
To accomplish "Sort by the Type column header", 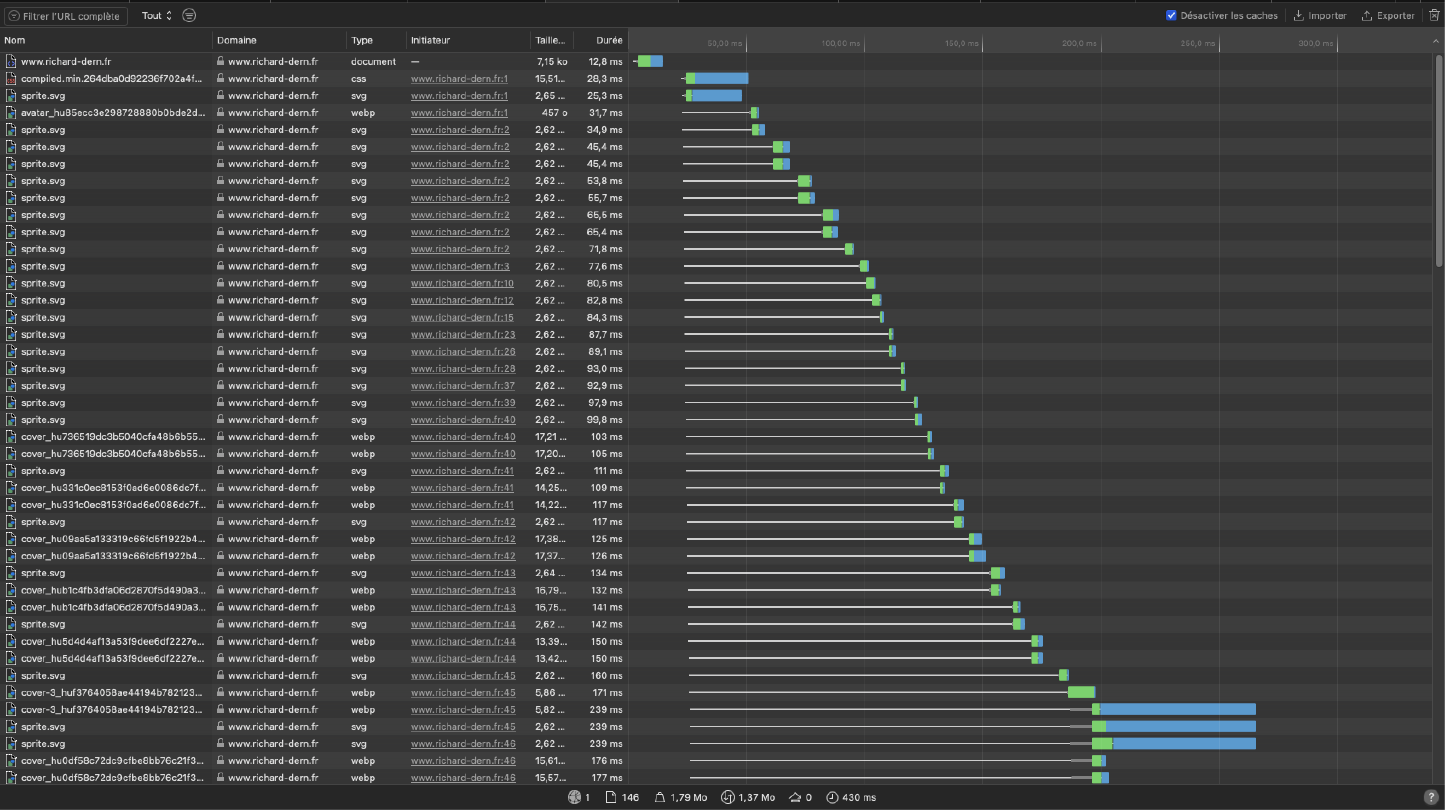I will (362, 41).
